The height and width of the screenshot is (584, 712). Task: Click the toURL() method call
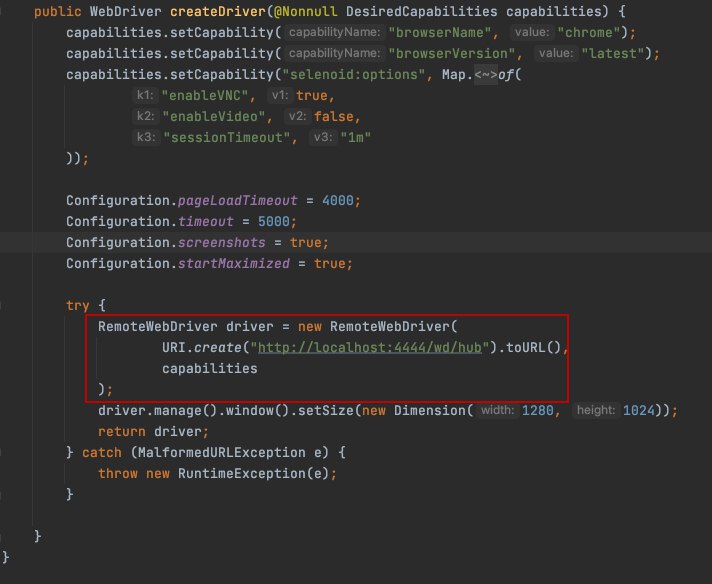(534, 347)
